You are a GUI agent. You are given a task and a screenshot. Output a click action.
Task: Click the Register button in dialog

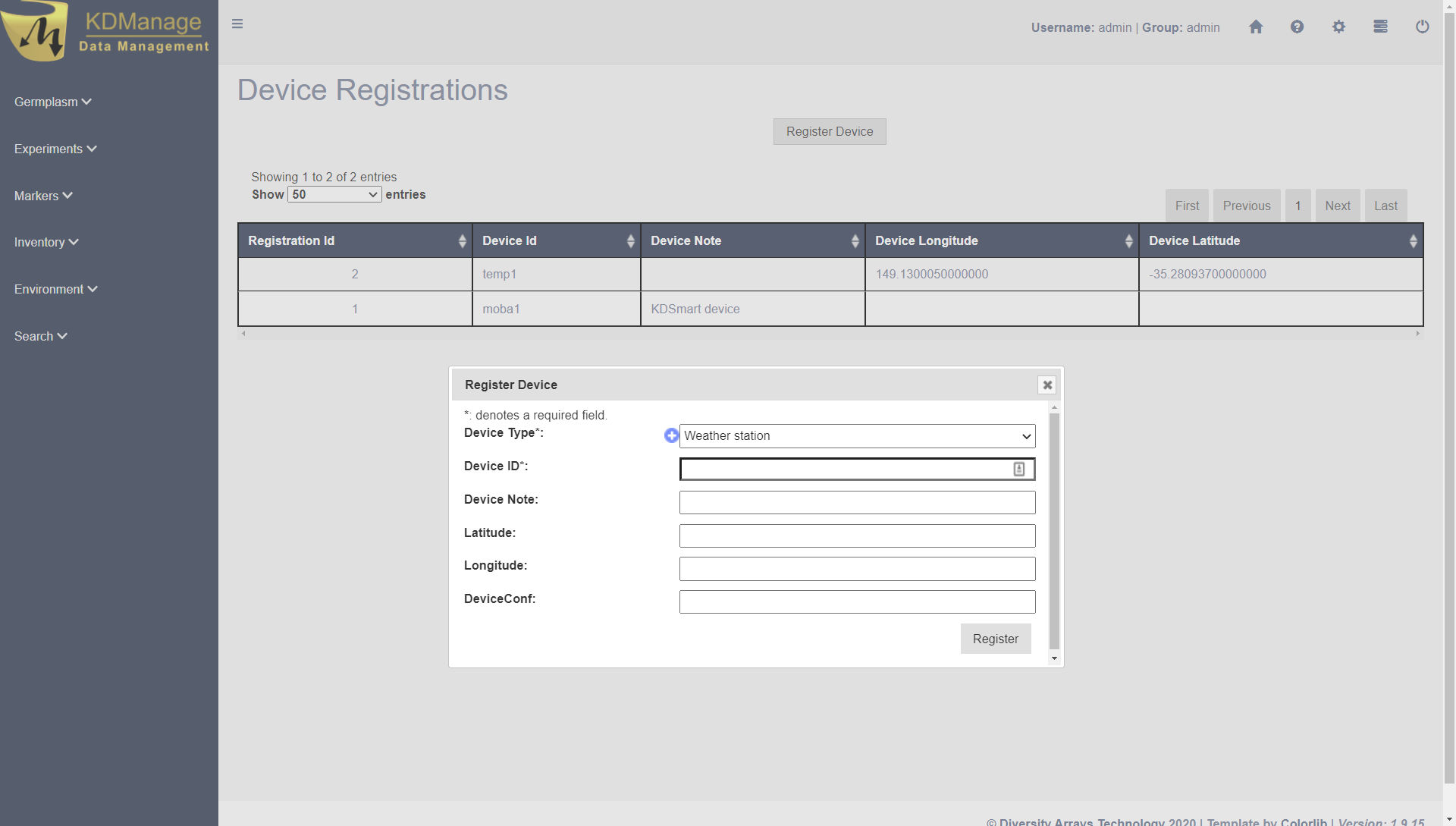995,639
